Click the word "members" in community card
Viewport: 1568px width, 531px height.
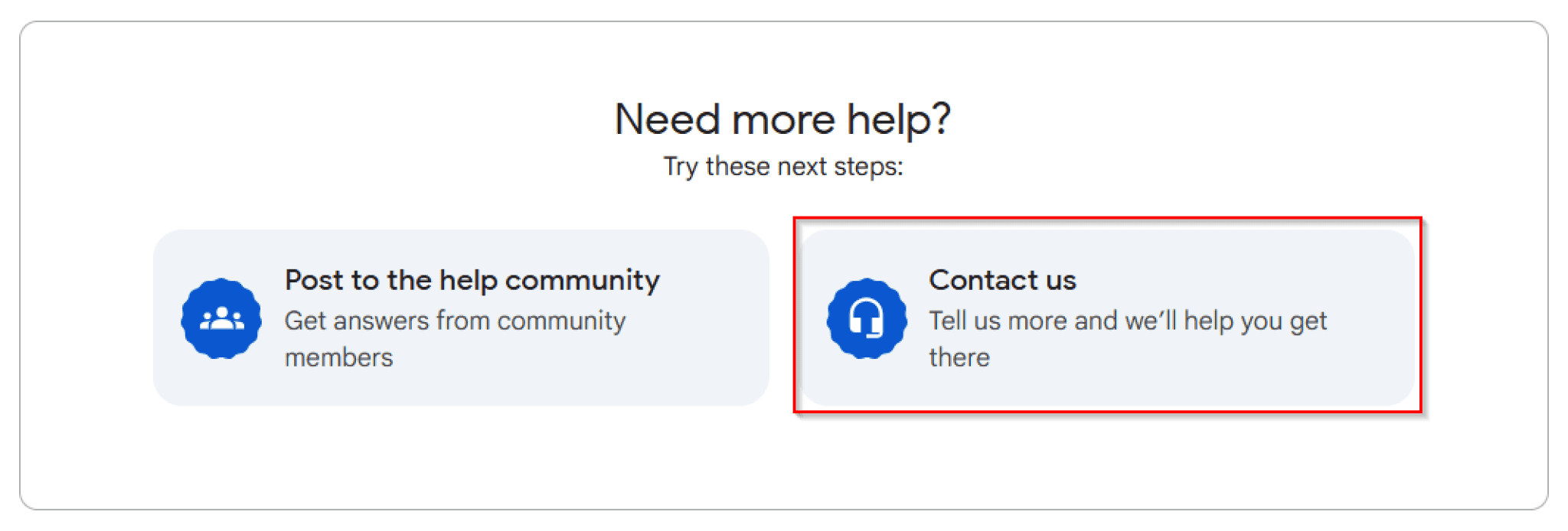pos(338,357)
